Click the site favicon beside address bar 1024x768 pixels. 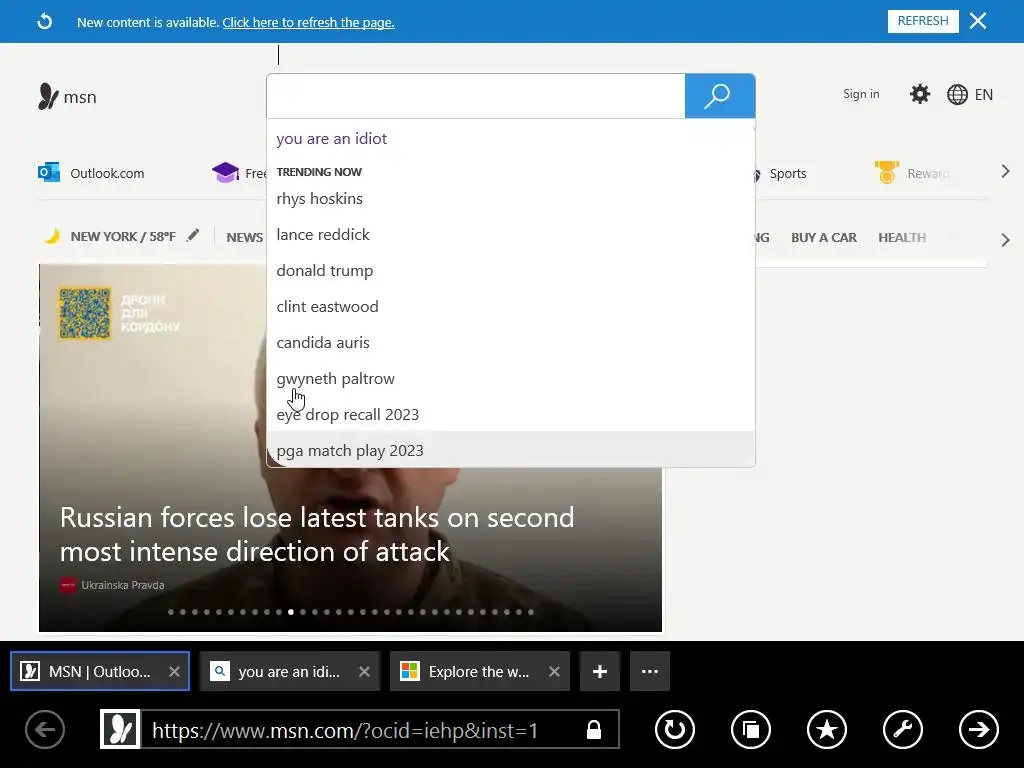tap(120, 729)
